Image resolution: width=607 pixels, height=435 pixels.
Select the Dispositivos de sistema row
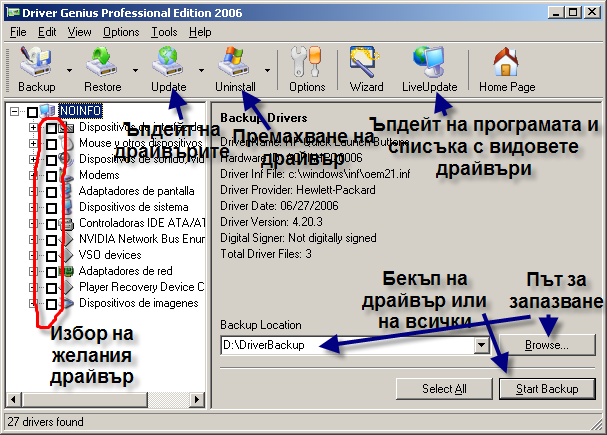134,207
